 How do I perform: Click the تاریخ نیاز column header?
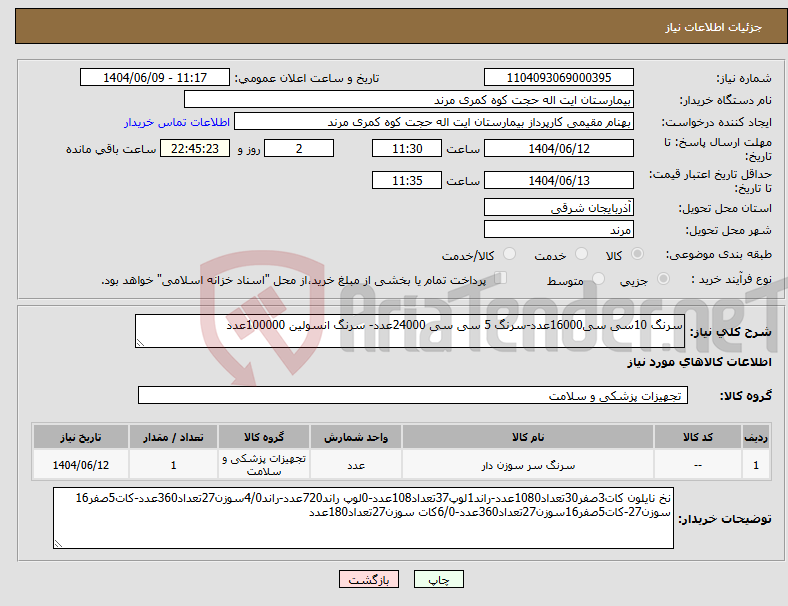coord(81,437)
